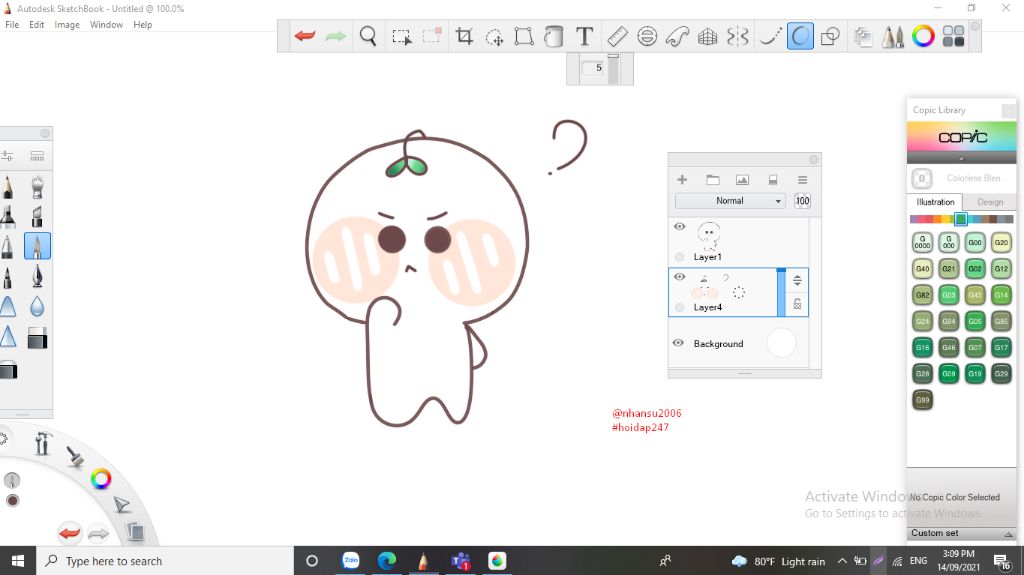
Task: Click the Background layer color circle
Action: click(x=781, y=343)
